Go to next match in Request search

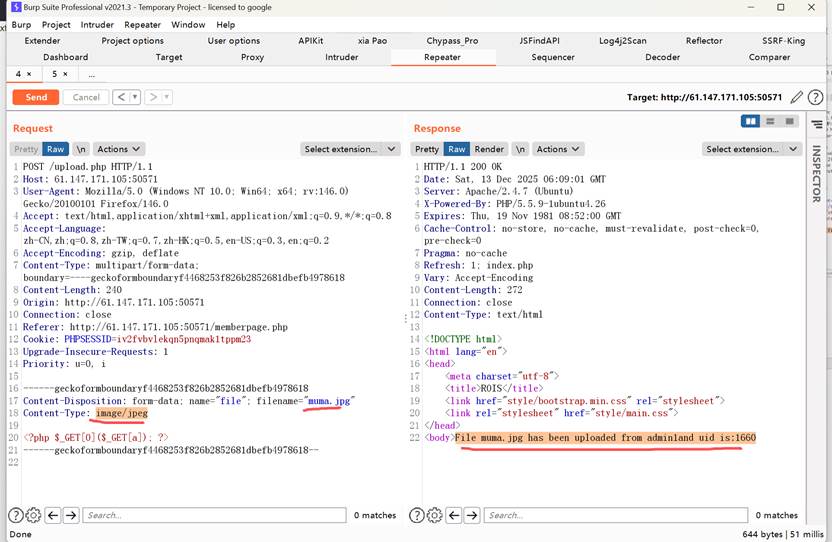71,515
